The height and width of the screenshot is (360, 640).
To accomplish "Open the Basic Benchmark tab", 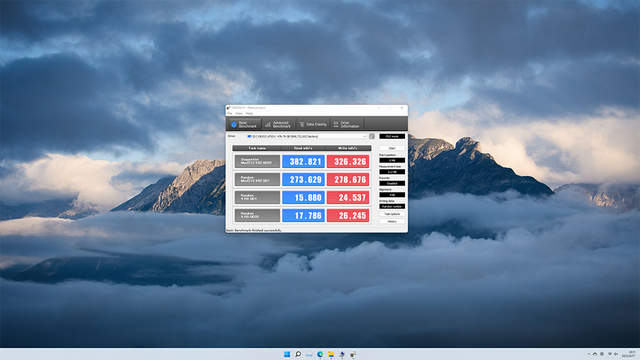I will [x=244, y=124].
